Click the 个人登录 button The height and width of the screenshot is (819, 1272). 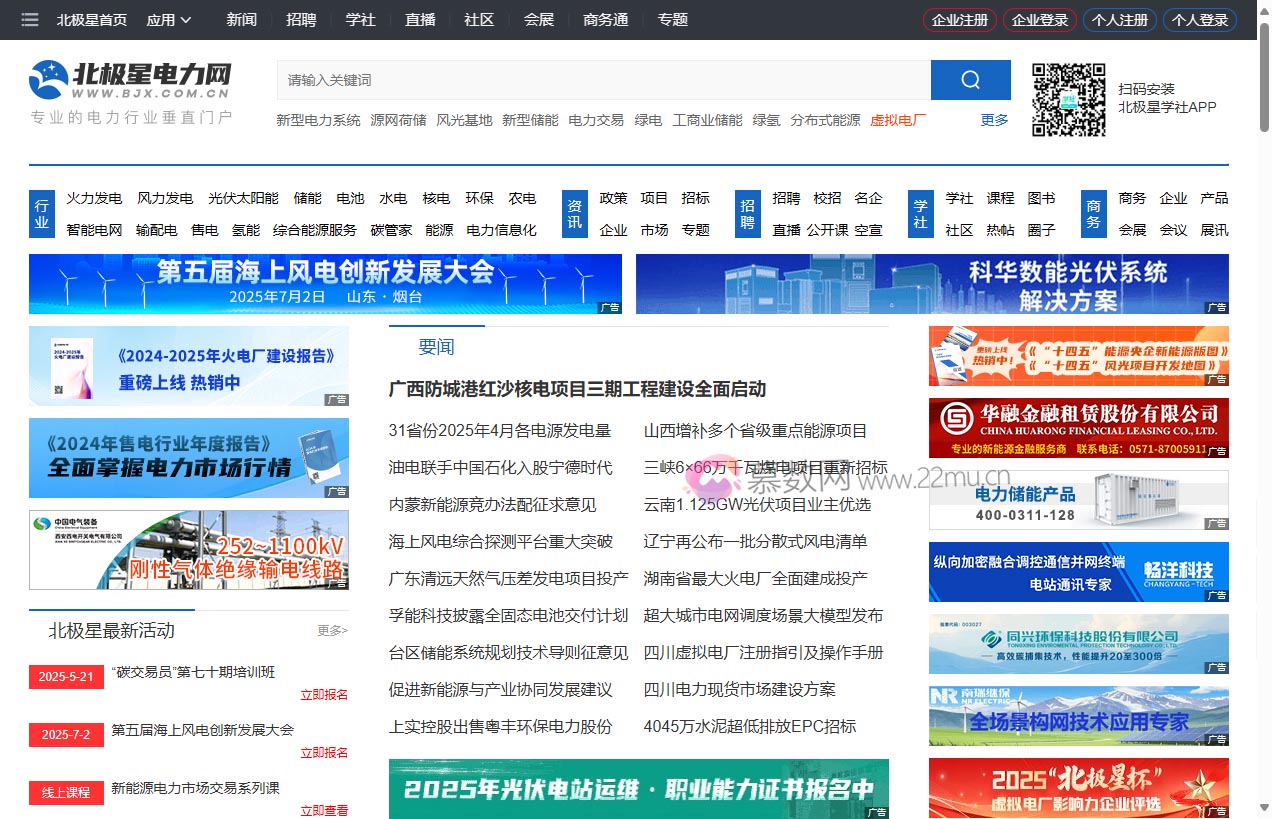(x=1200, y=19)
